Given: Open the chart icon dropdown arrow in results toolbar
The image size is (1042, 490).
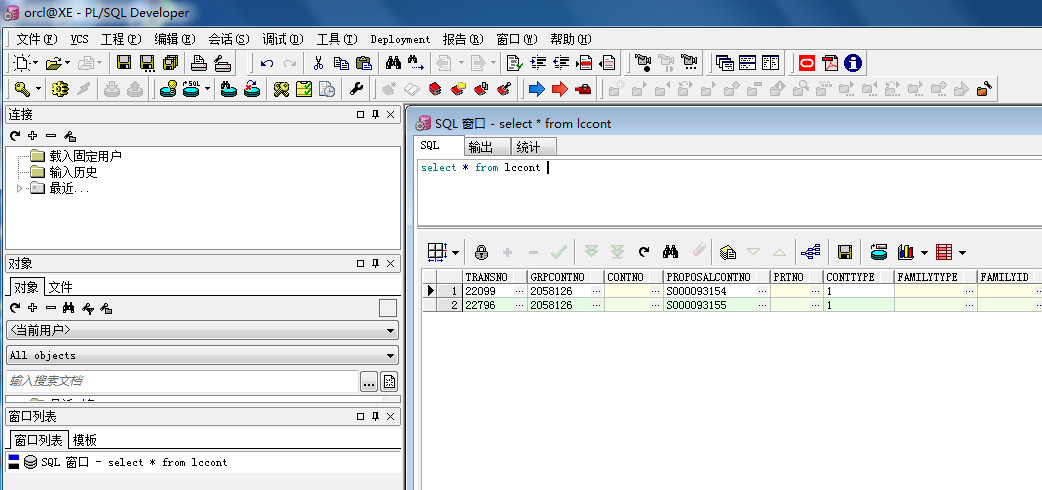Looking at the screenshot, I should coord(924,253).
